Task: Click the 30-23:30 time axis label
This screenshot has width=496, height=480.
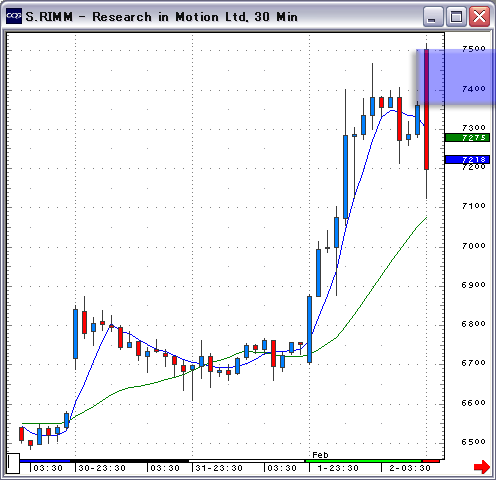Action: [102, 468]
